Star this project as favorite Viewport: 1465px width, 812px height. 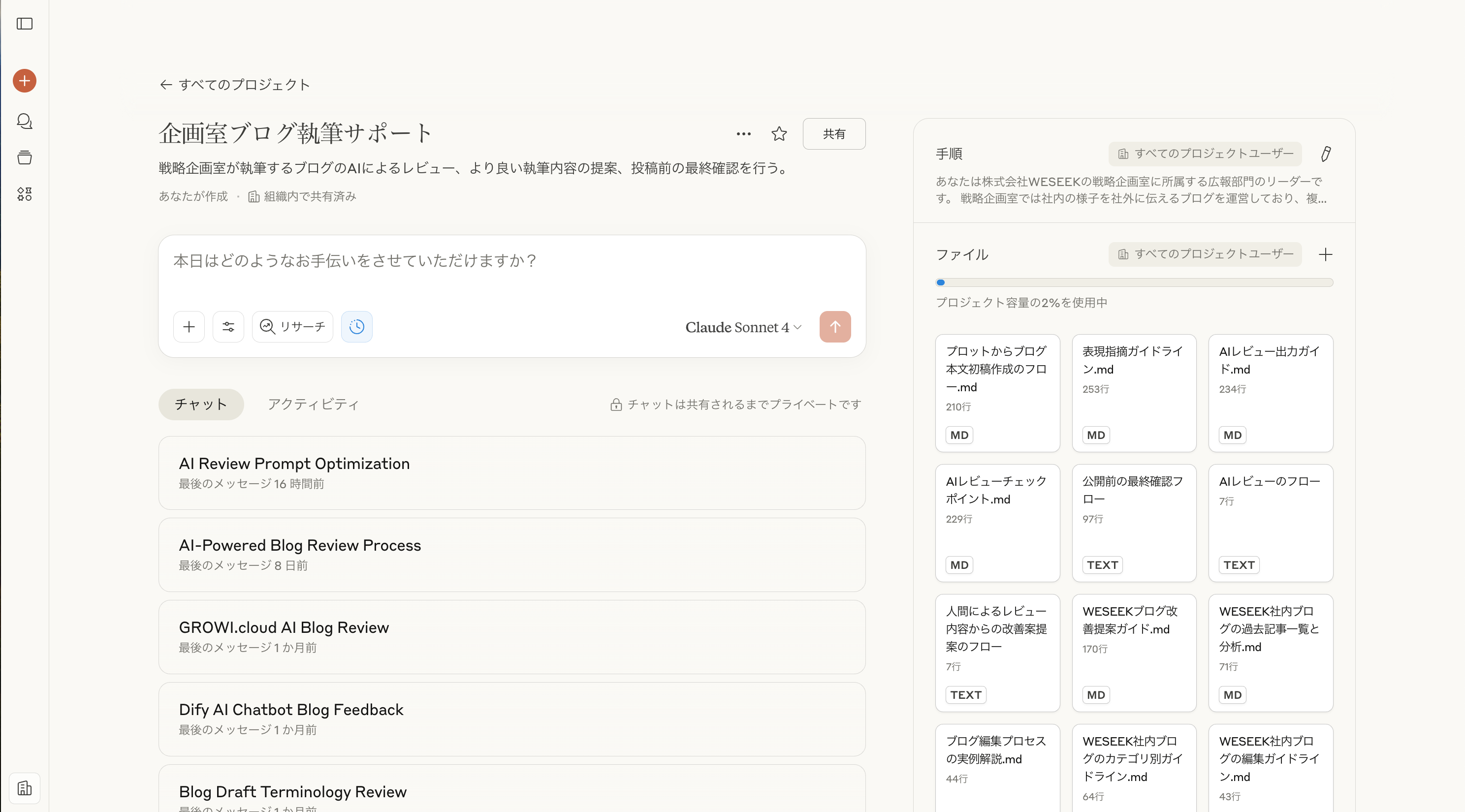(779, 134)
